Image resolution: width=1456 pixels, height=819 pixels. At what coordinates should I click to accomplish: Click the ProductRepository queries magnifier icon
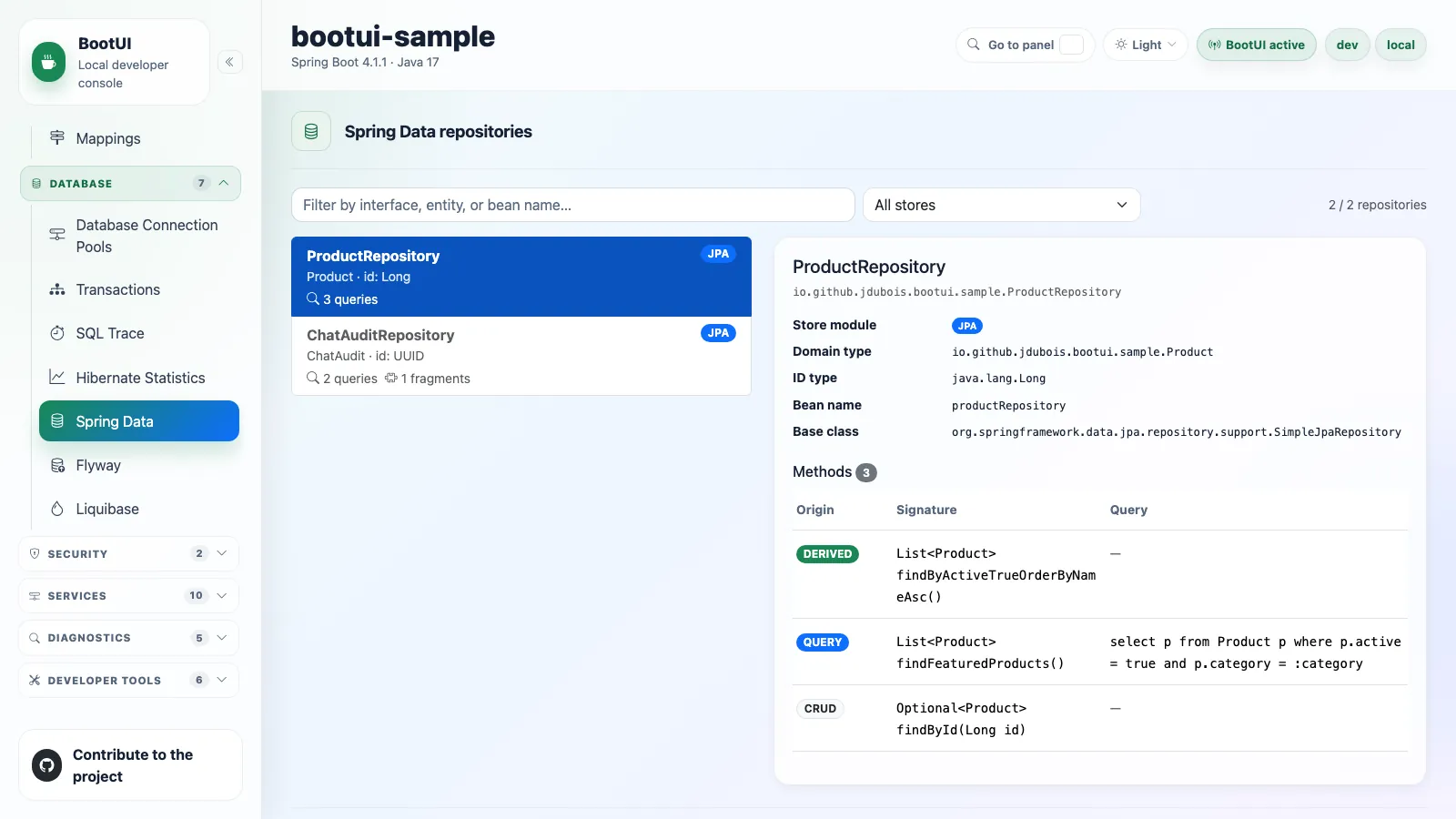(313, 298)
